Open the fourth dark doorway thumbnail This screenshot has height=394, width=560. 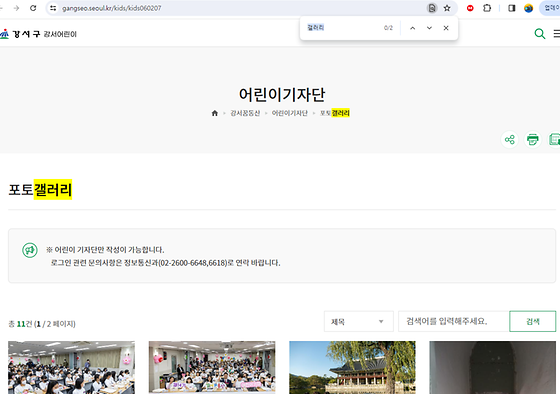pos(492,368)
